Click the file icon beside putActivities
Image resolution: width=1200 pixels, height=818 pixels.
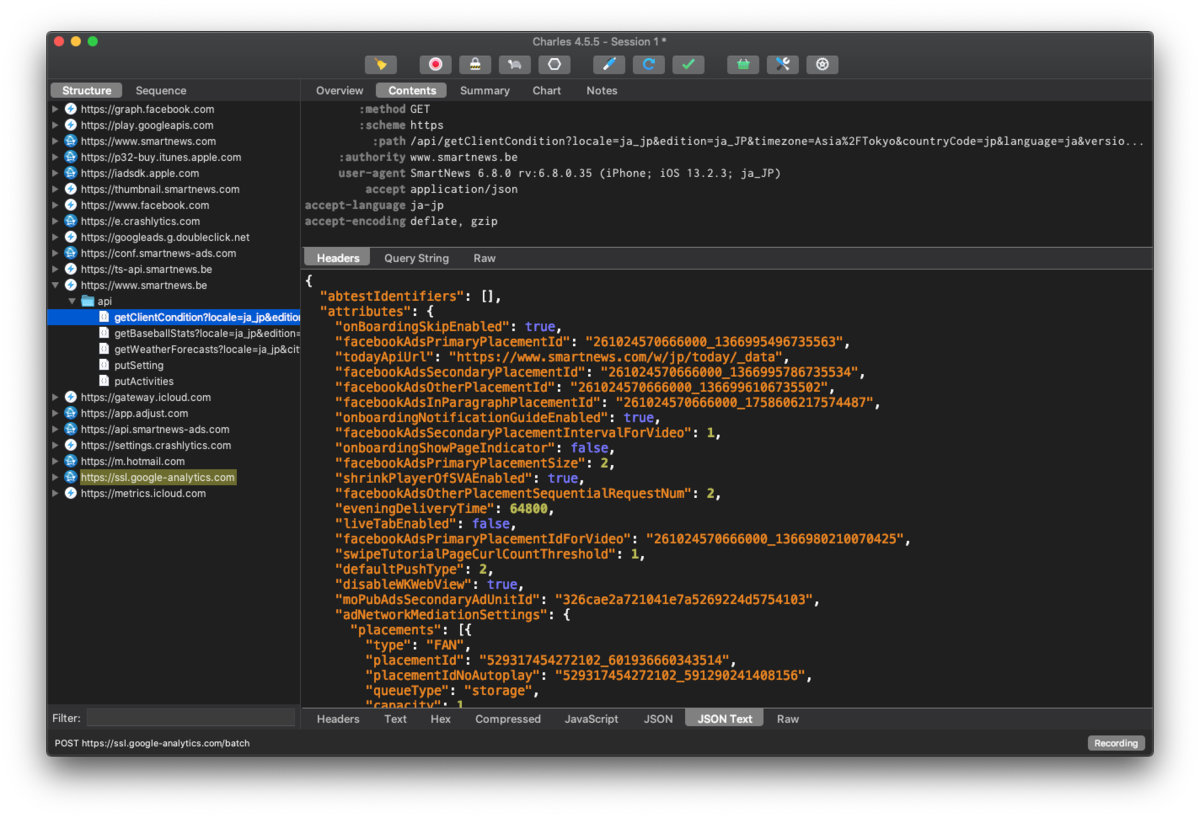(x=104, y=381)
